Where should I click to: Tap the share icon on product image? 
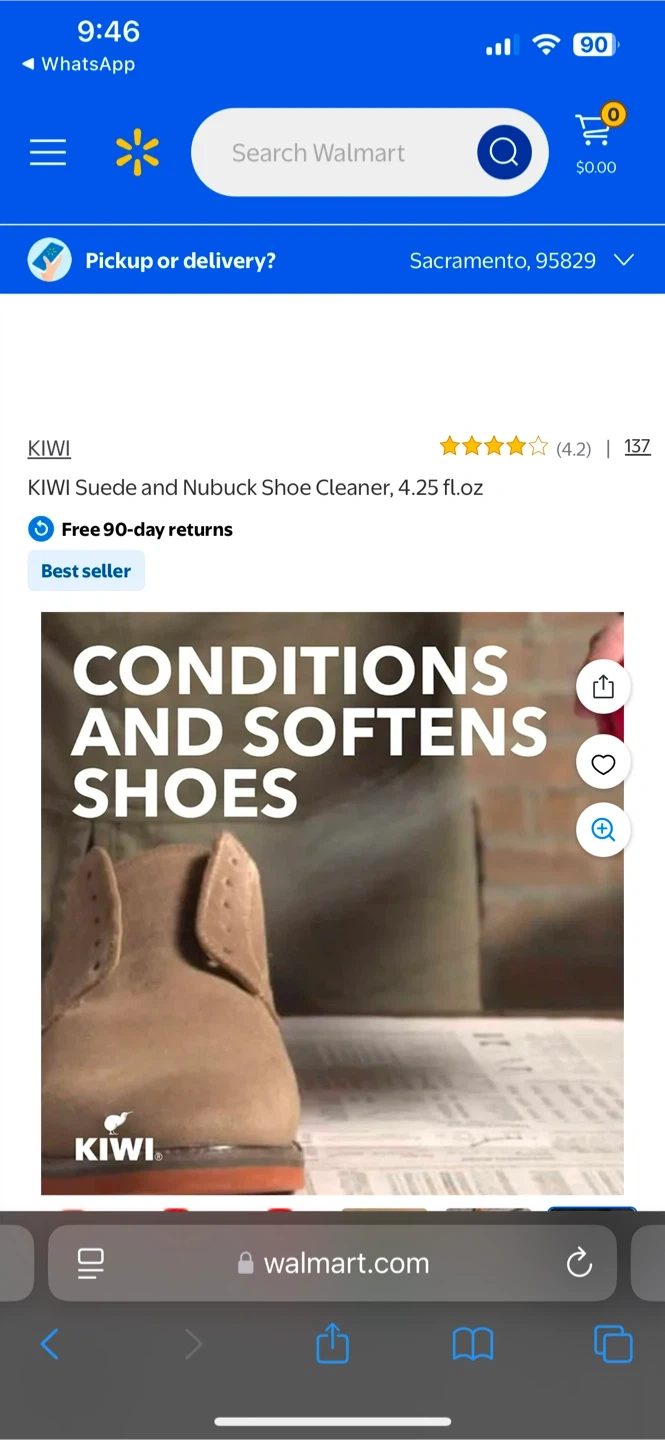pos(603,687)
